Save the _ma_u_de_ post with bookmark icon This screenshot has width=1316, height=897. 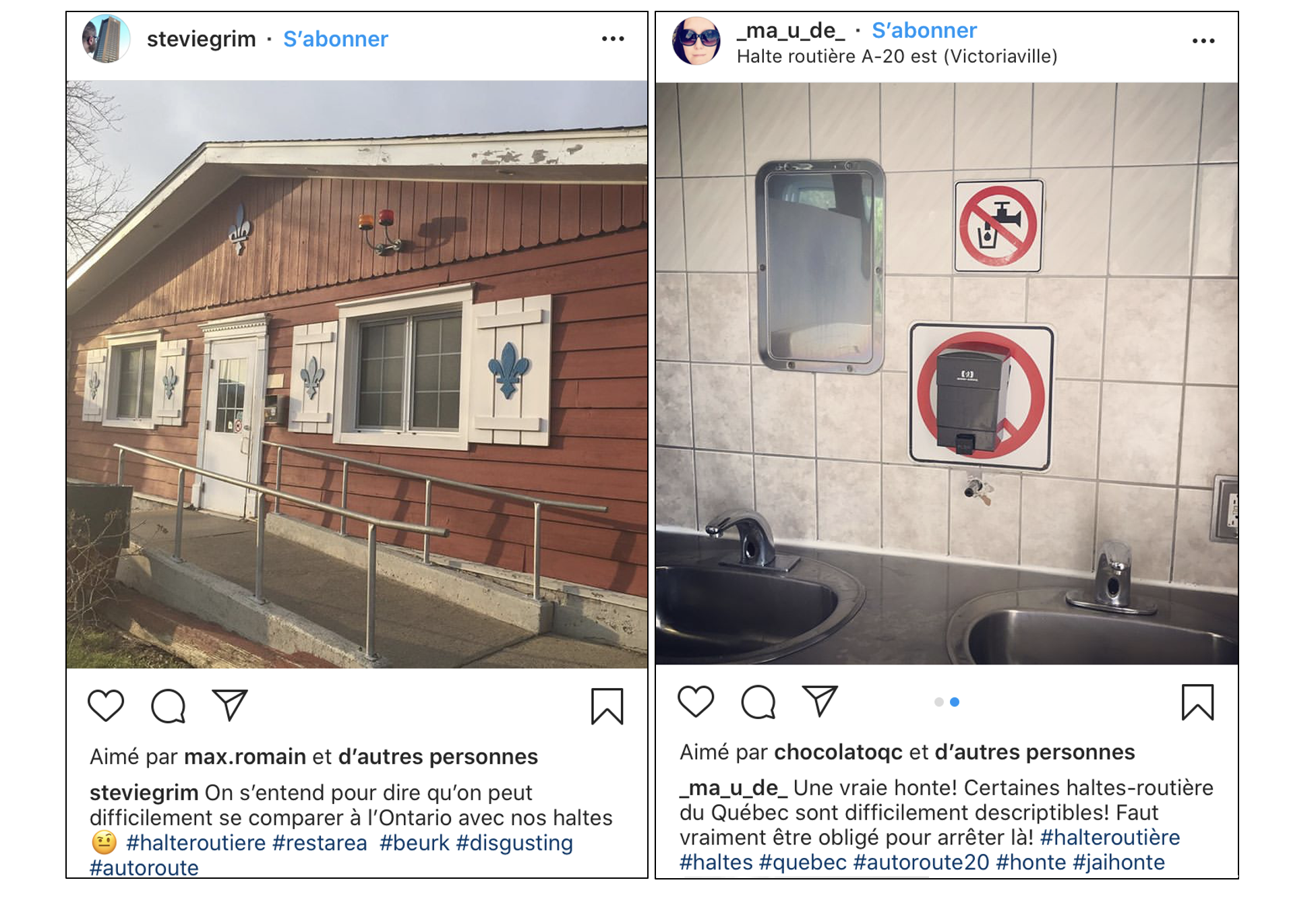(x=1197, y=702)
